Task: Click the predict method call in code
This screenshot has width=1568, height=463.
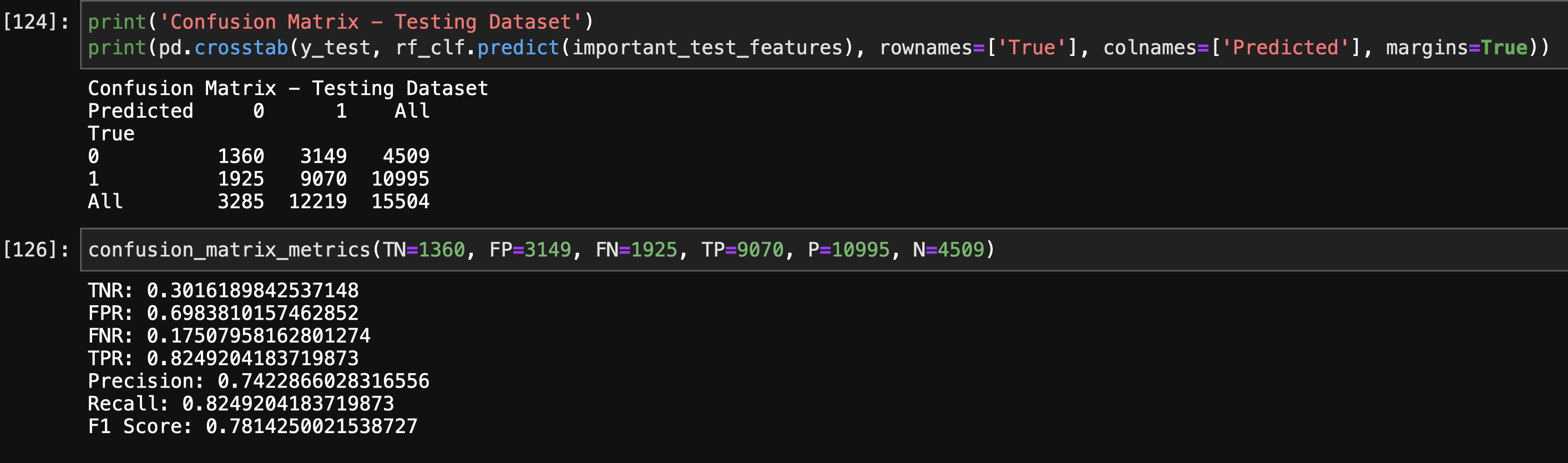Action: click(518, 48)
